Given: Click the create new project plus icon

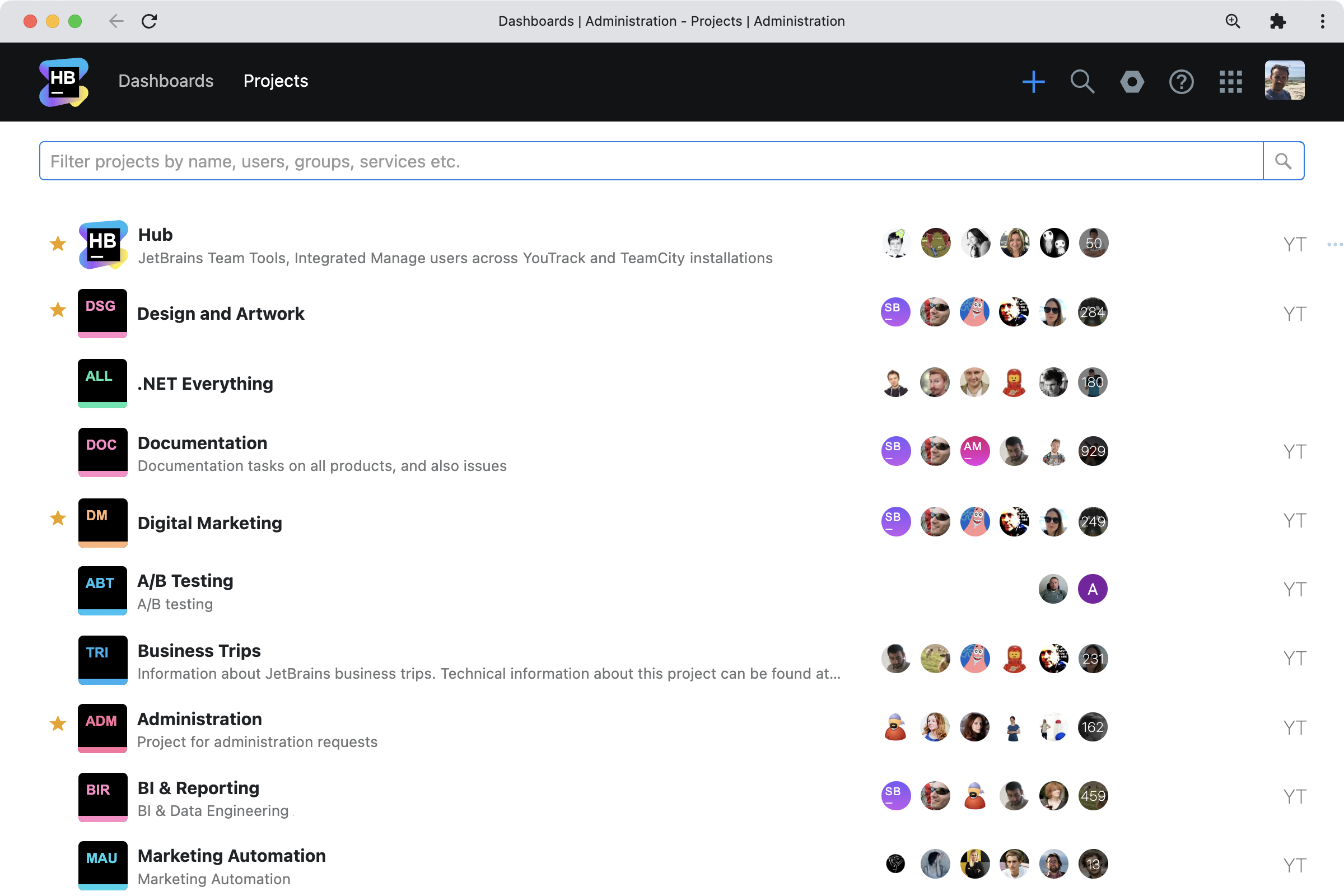Looking at the screenshot, I should pyautogui.click(x=1033, y=82).
